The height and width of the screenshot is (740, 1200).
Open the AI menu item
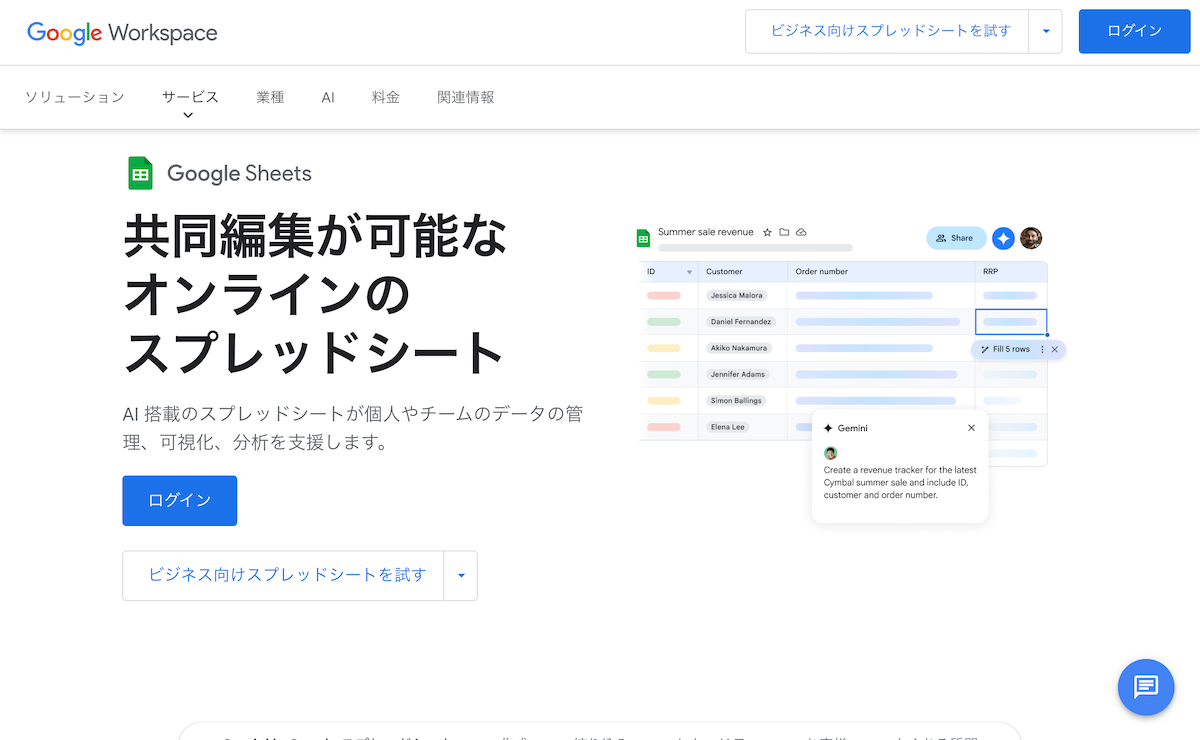328,97
